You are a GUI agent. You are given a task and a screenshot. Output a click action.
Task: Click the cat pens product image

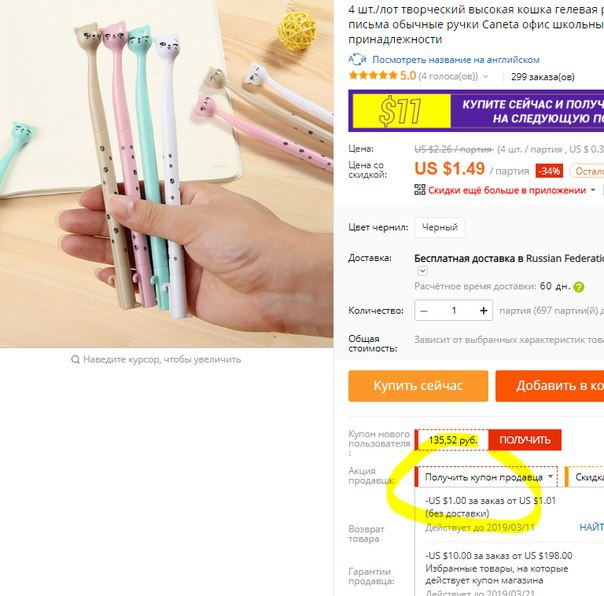pos(166,173)
